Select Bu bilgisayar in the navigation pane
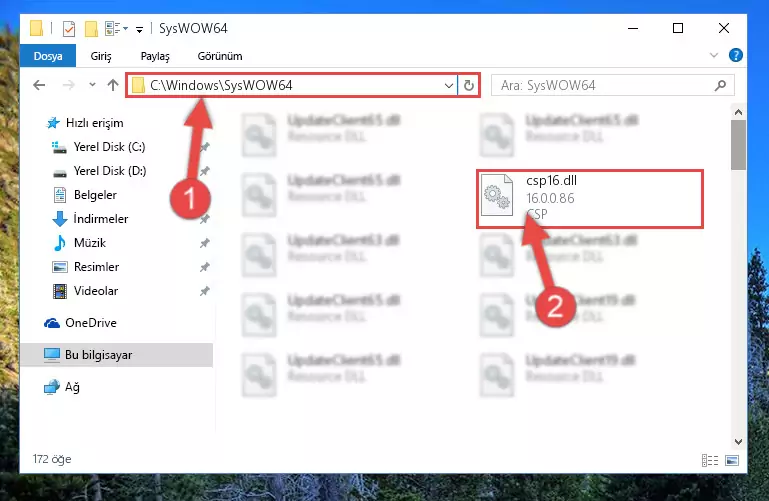Screen dimensions: 769x501 116,354
